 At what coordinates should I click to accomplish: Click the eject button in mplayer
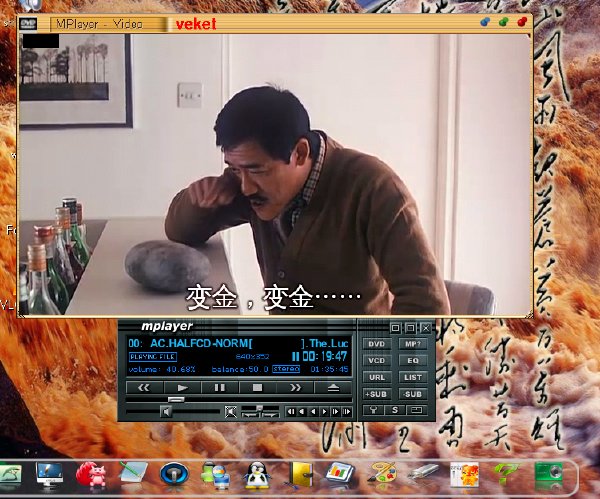[333, 388]
